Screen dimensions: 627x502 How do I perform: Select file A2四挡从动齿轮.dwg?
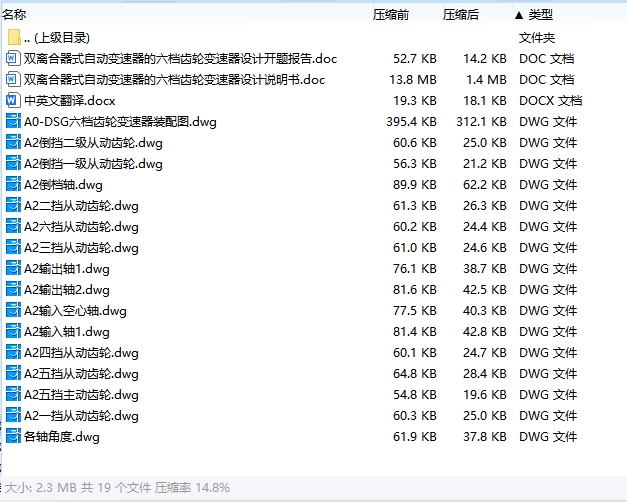click(81, 352)
